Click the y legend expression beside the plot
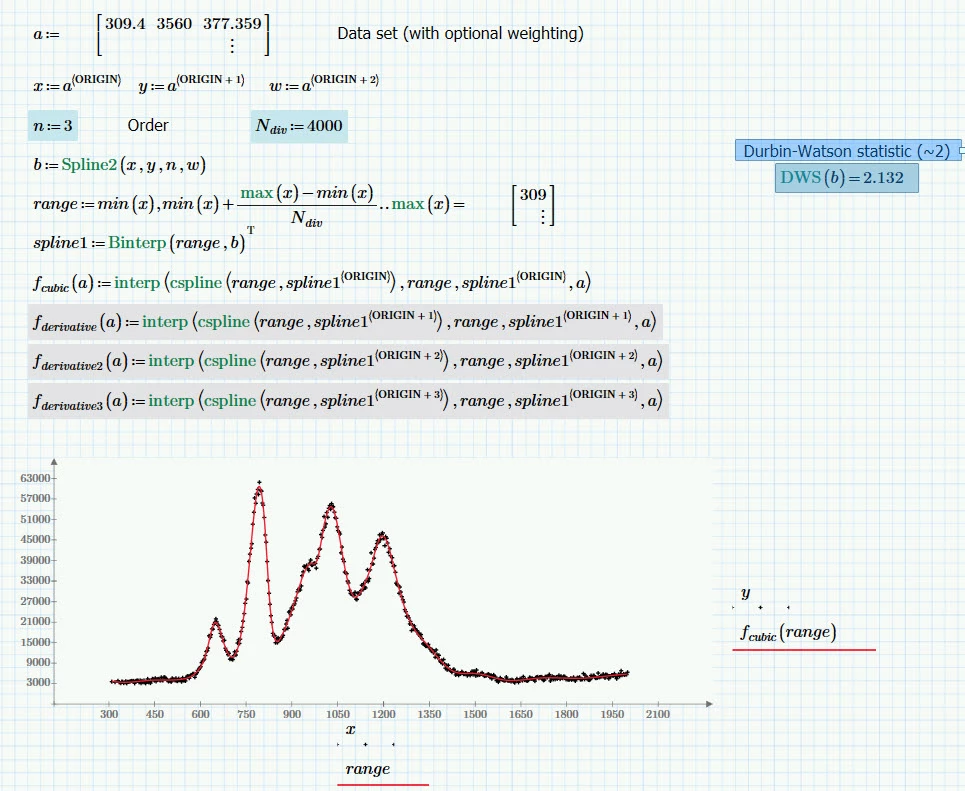The height and width of the screenshot is (791, 965). click(x=746, y=592)
